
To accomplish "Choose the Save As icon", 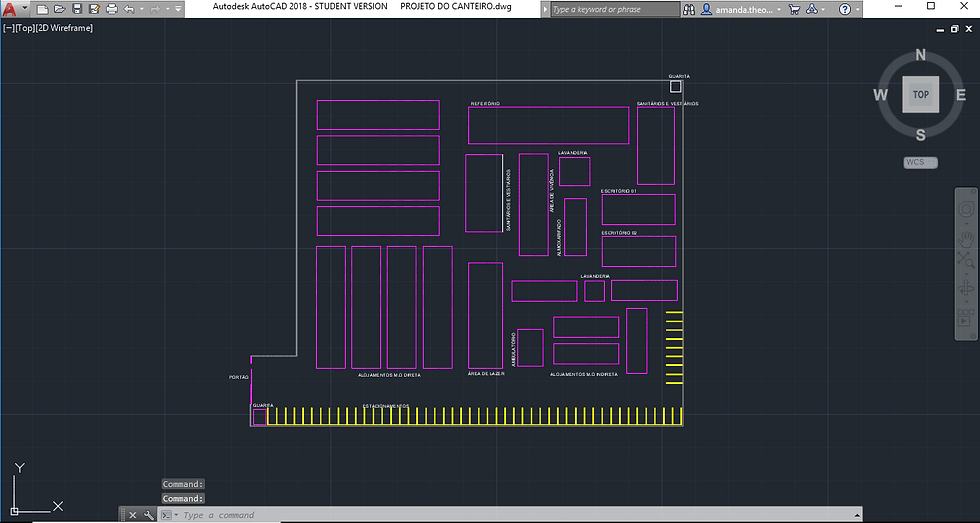I will (94, 9).
